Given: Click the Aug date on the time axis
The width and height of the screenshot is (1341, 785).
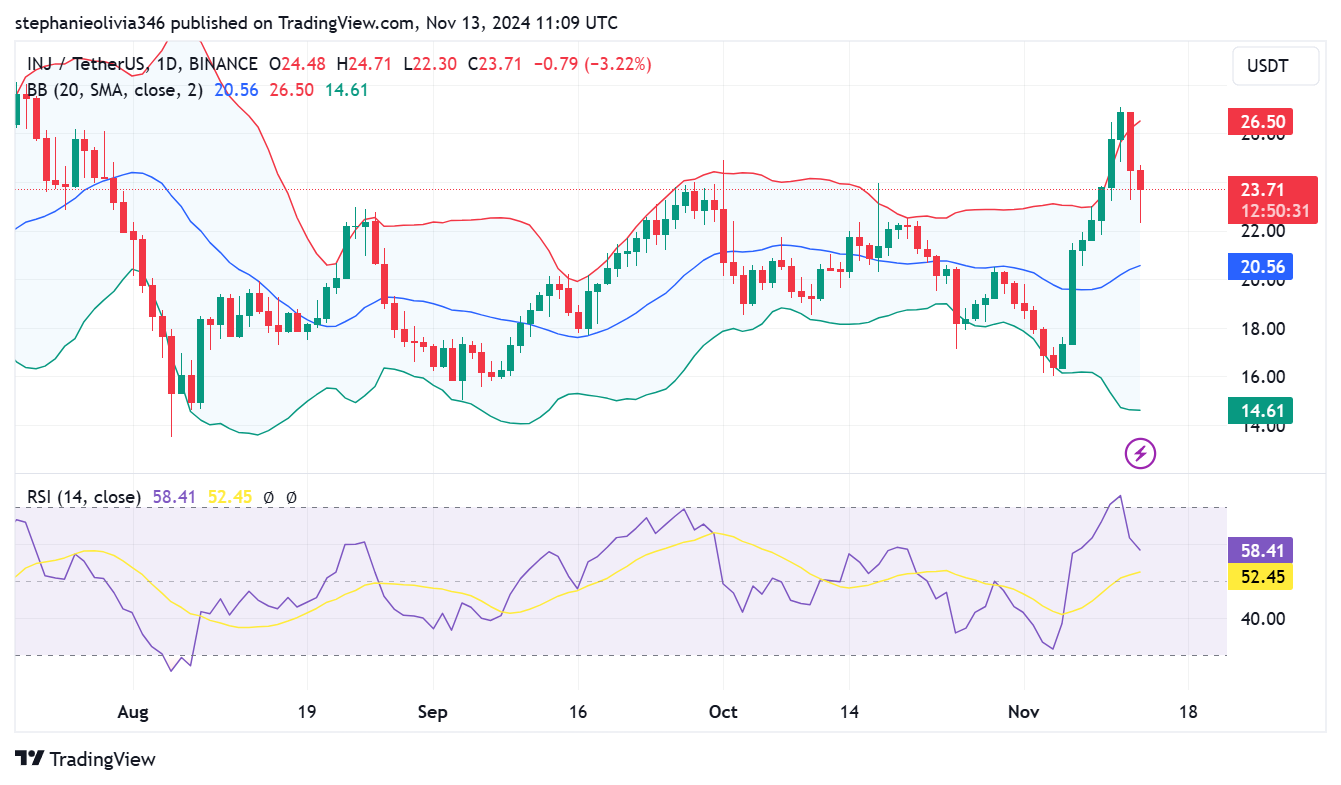Looking at the screenshot, I should click(133, 712).
